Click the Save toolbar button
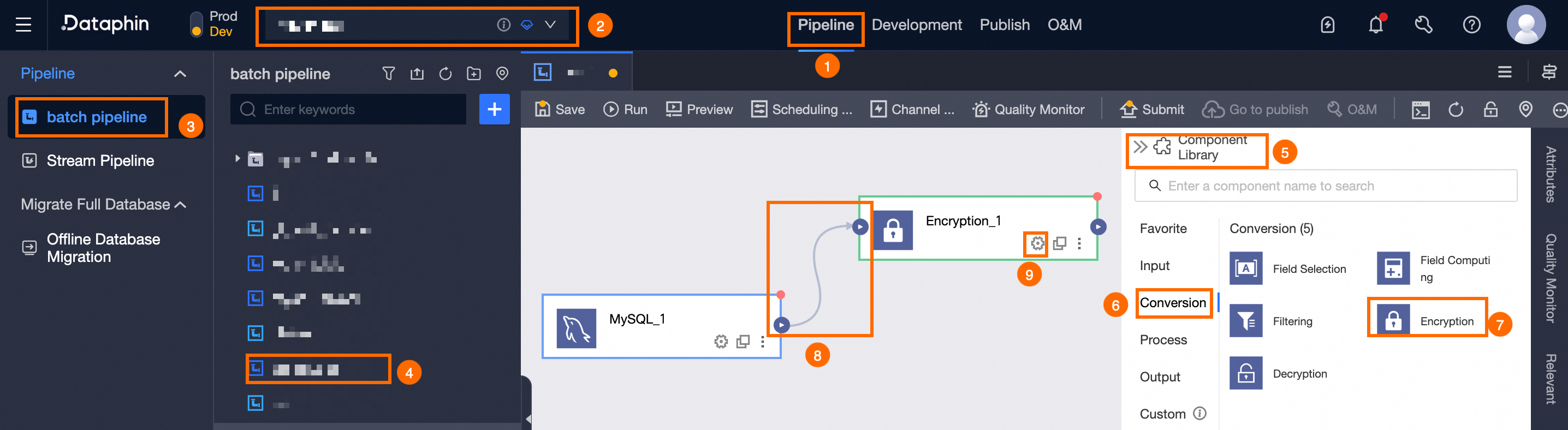 click(x=560, y=110)
